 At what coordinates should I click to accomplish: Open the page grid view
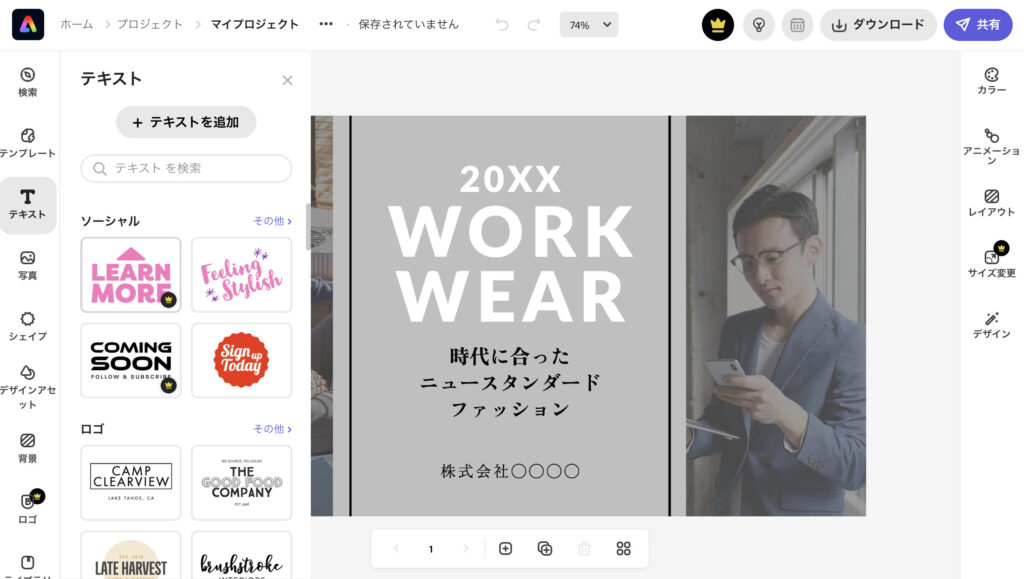(x=624, y=548)
